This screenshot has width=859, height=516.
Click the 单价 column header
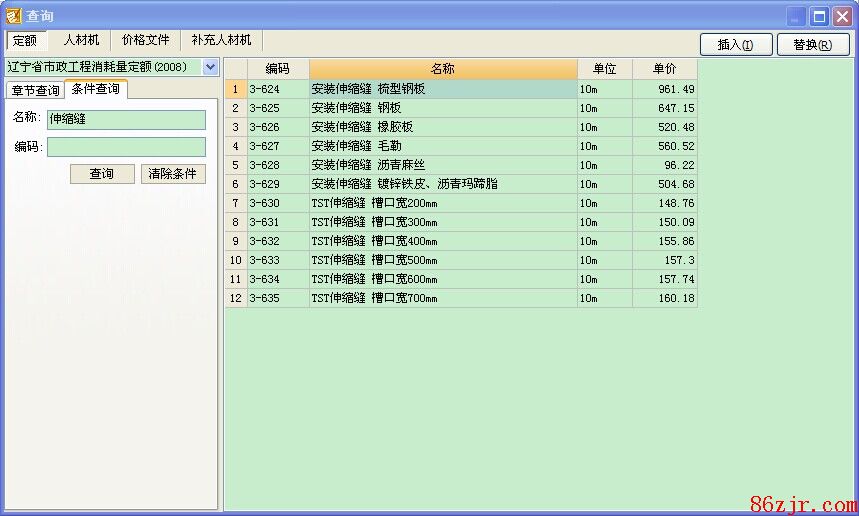coord(664,69)
